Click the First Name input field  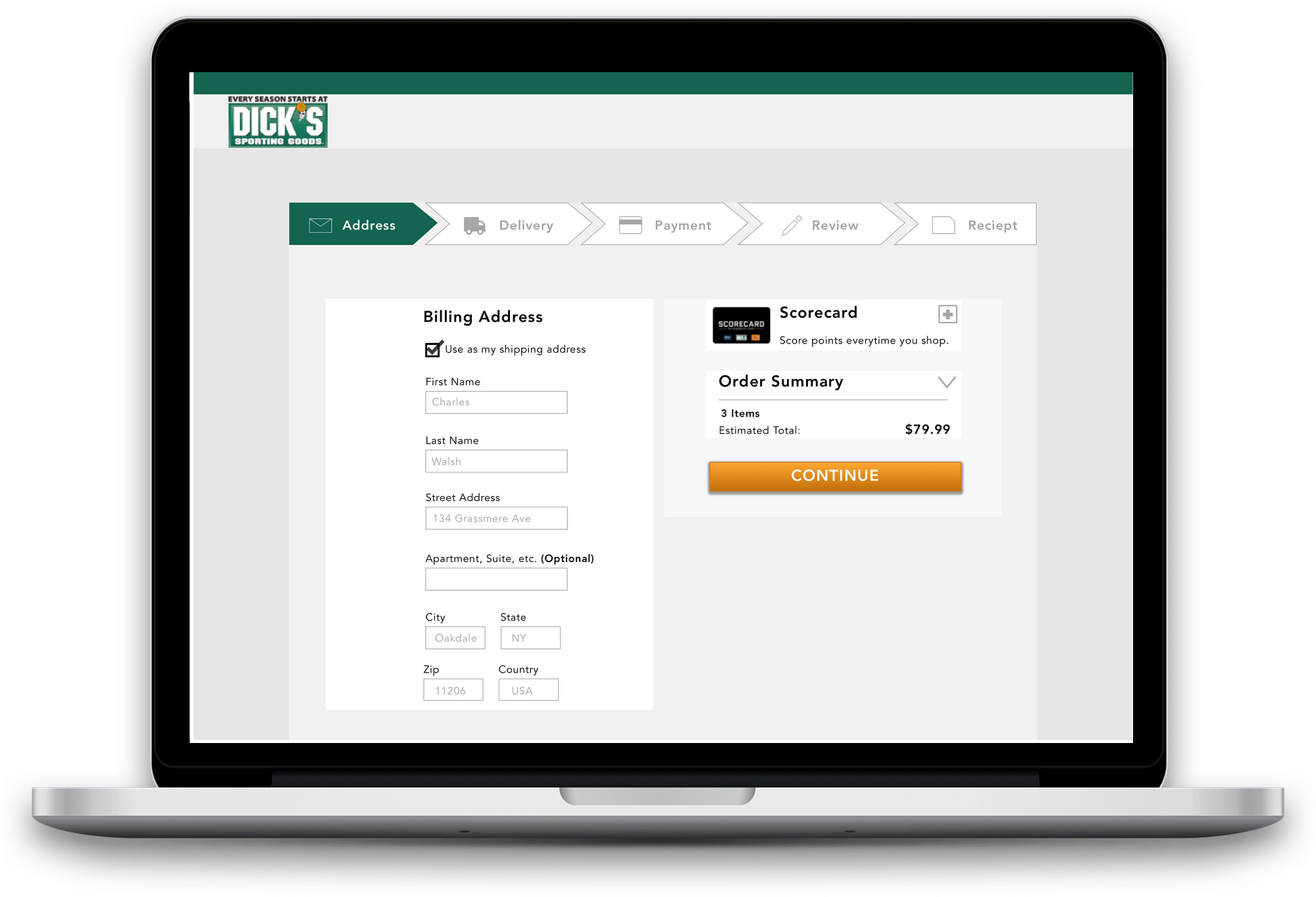click(495, 402)
